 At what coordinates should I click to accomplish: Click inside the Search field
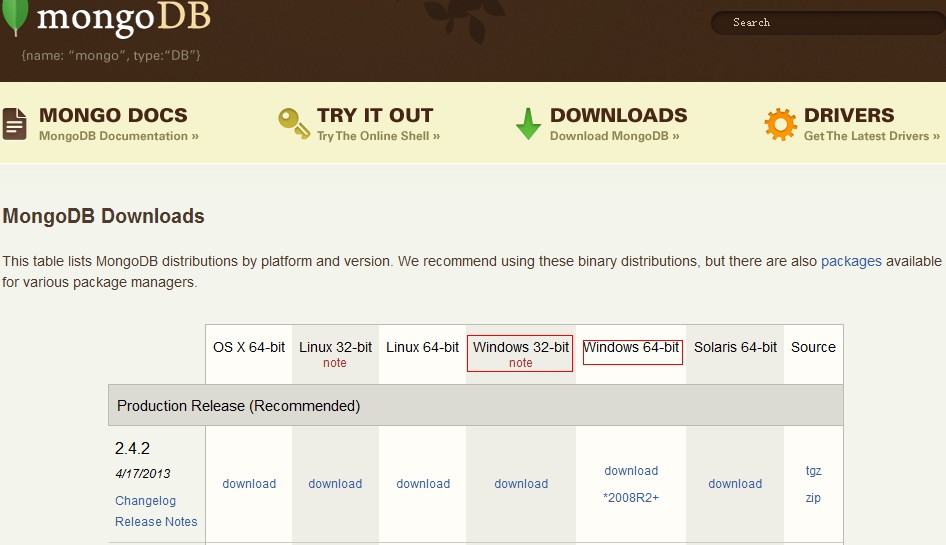[828, 23]
